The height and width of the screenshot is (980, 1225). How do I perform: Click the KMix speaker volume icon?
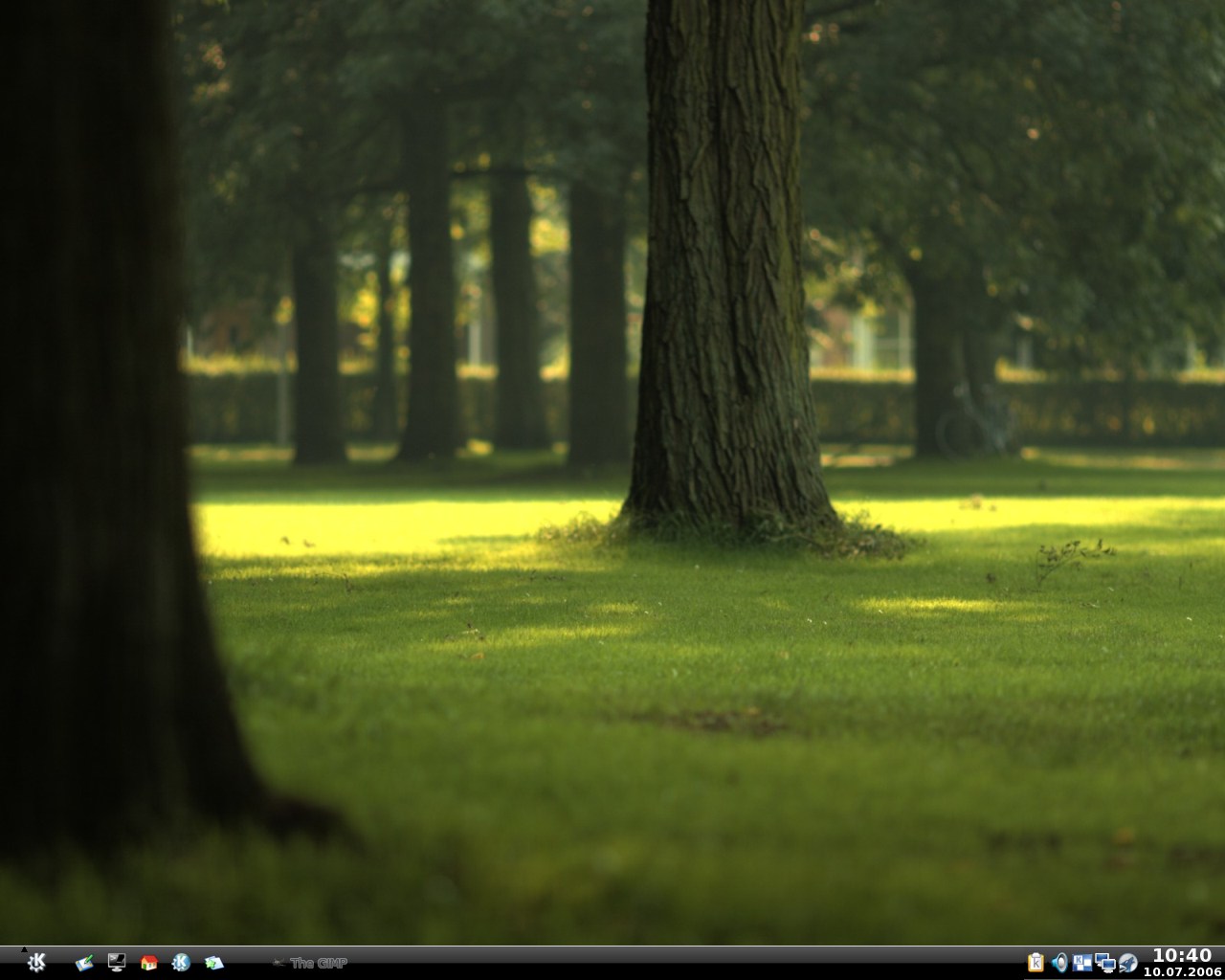pyautogui.click(x=1059, y=963)
